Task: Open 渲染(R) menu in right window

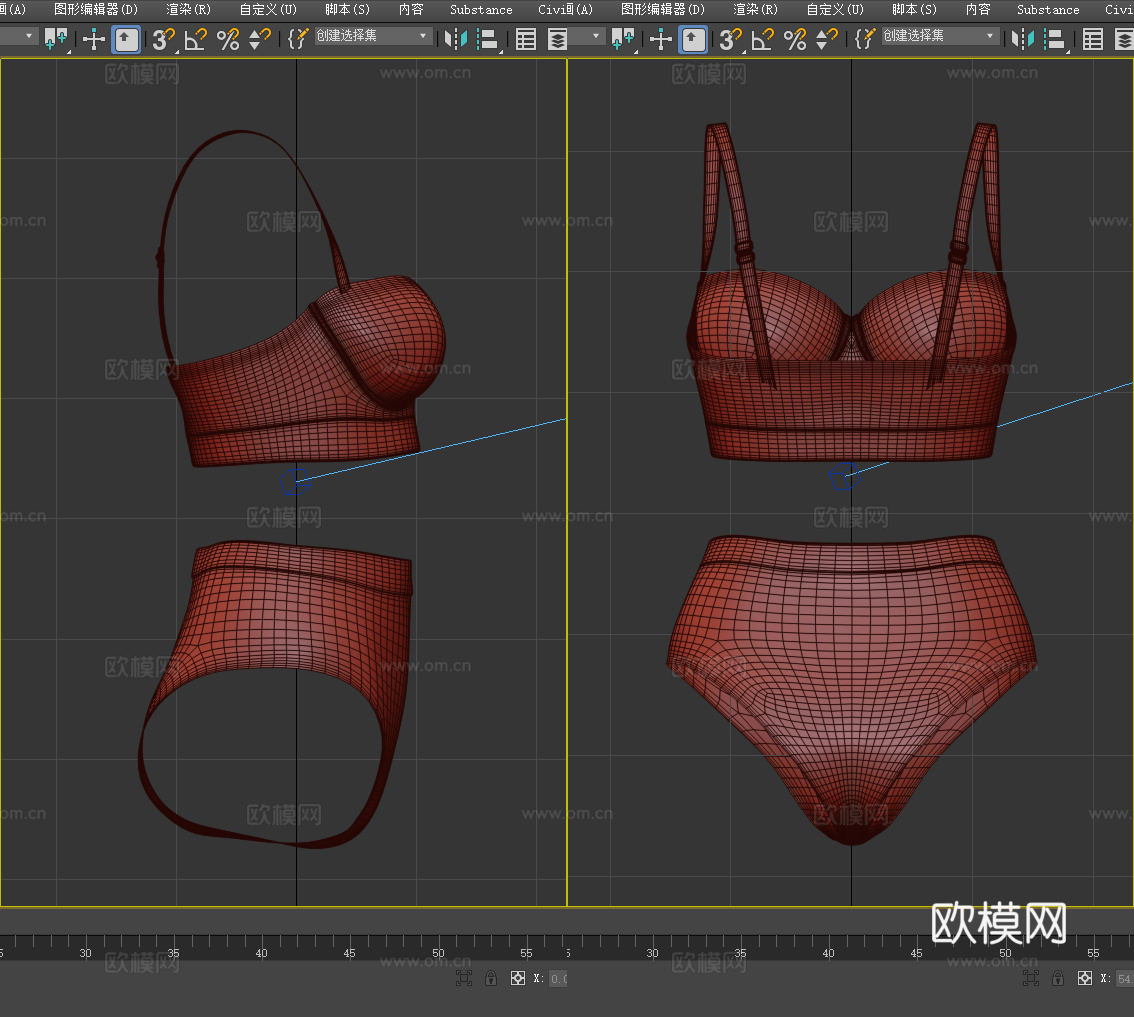Action: pos(756,9)
